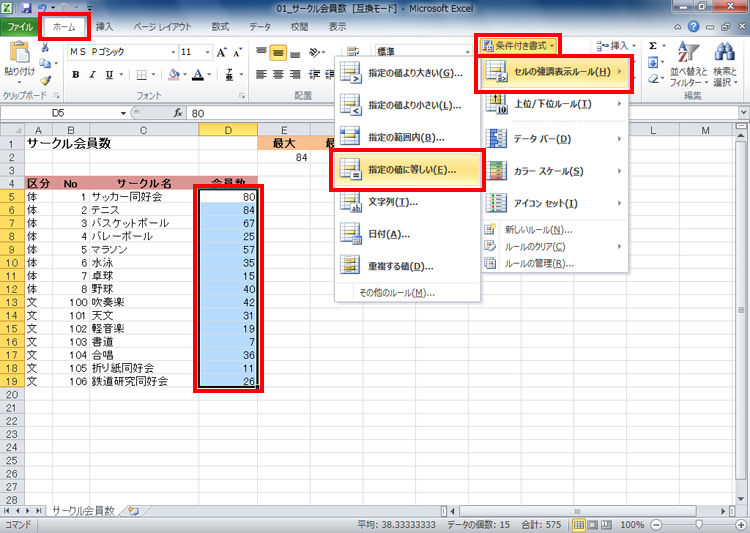Click the decrease indent icon
The image size is (750, 533).
point(314,75)
